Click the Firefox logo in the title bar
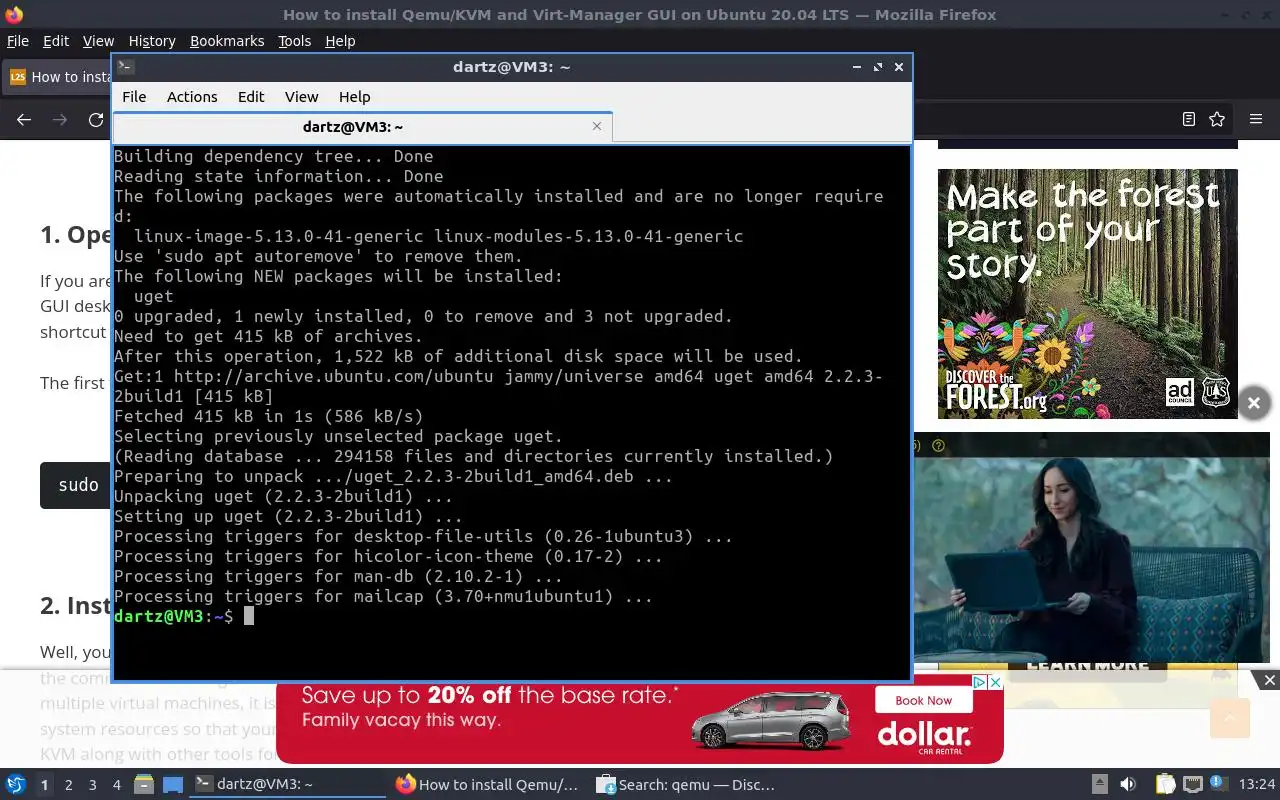The width and height of the screenshot is (1280, 800). (x=14, y=14)
